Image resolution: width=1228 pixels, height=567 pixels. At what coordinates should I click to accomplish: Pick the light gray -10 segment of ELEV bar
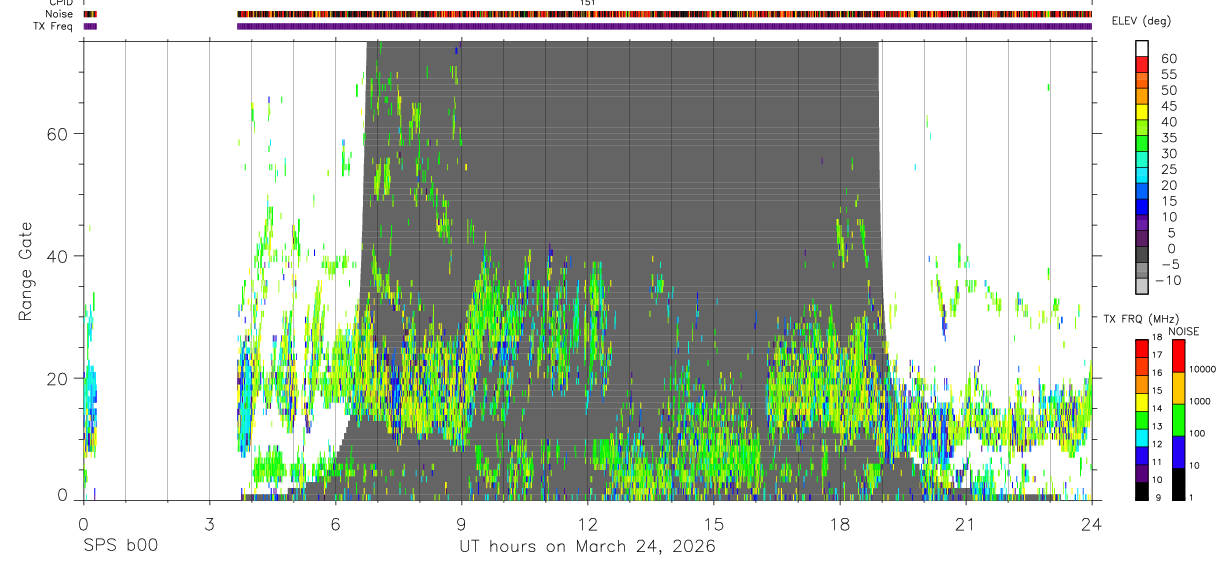(x=1141, y=287)
